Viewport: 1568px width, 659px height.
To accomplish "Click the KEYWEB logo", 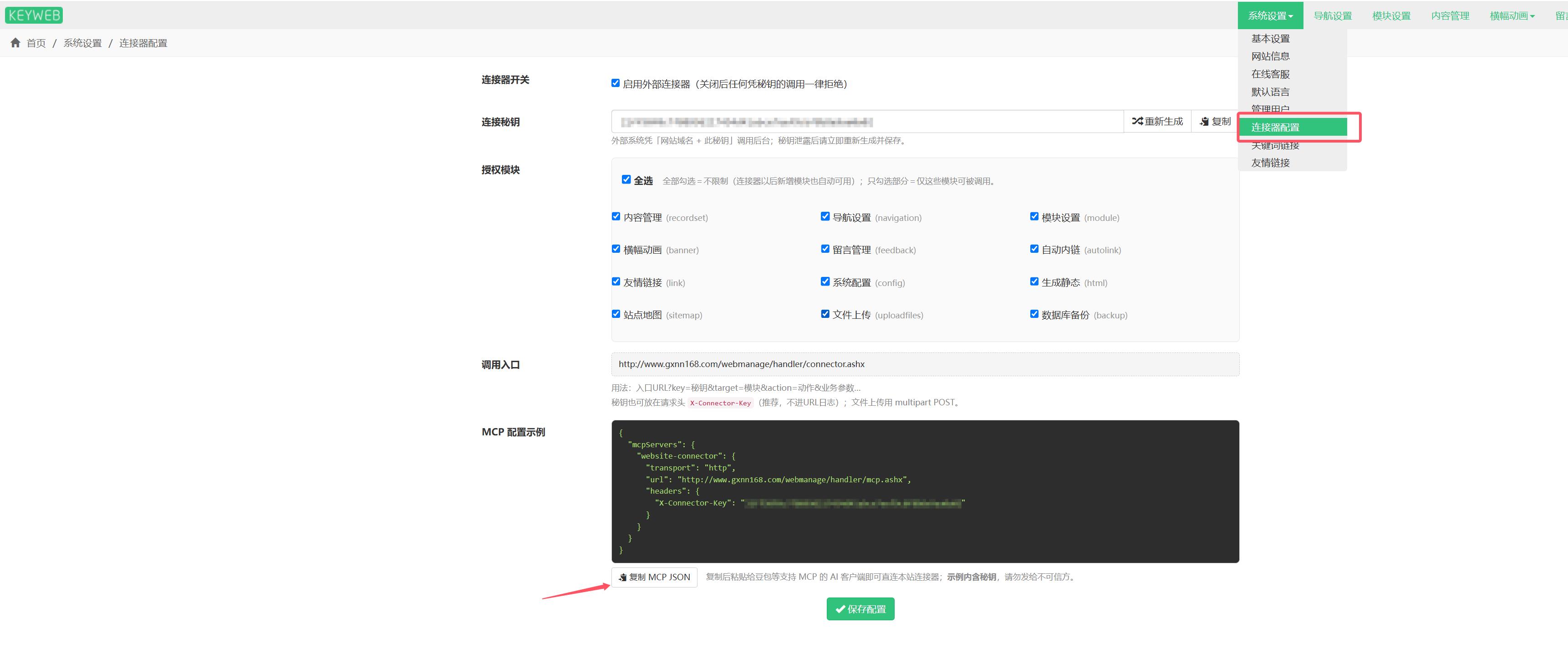I will [34, 15].
